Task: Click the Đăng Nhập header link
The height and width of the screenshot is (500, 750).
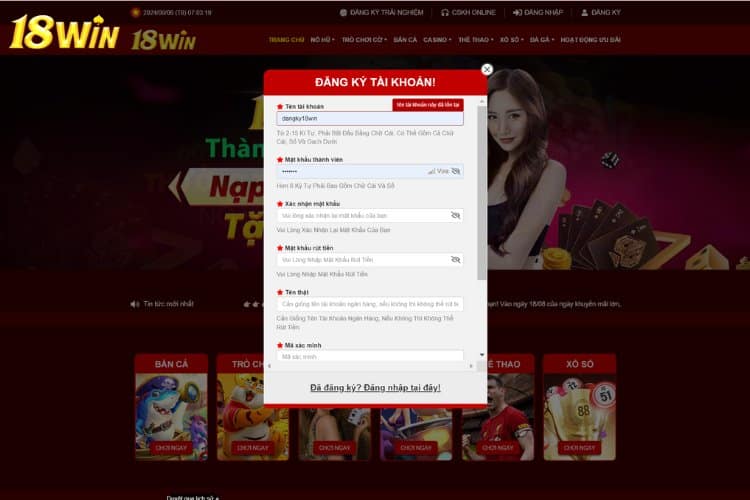Action: [543, 12]
